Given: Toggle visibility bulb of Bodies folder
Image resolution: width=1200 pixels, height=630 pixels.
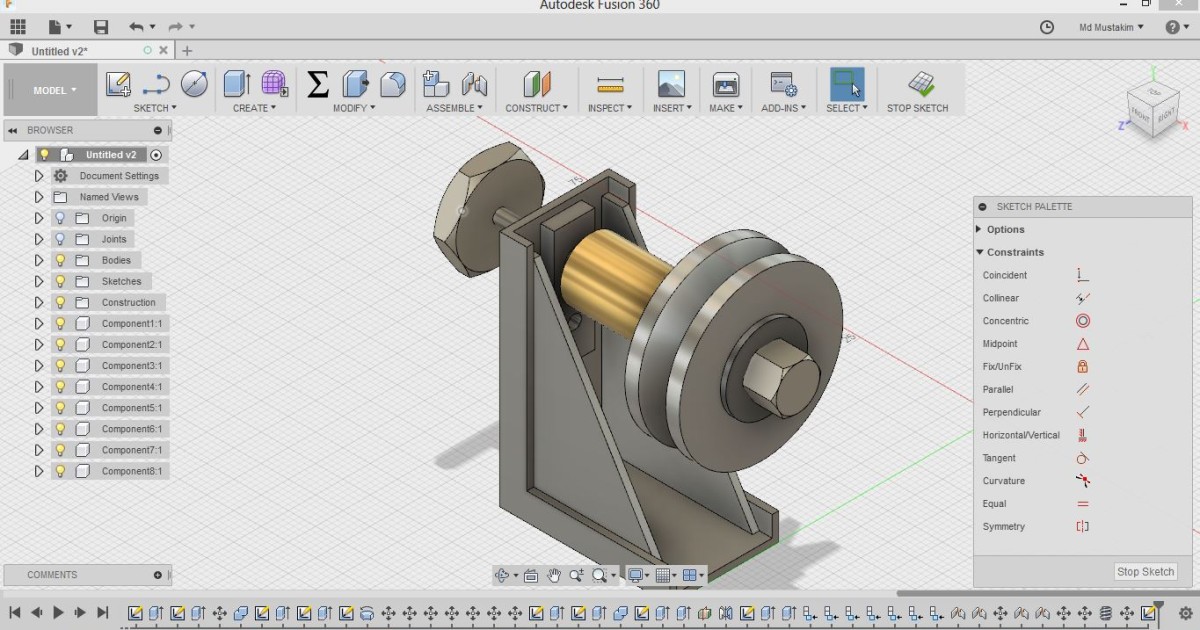Looking at the screenshot, I should pyautogui.click(x=60, y=260).
